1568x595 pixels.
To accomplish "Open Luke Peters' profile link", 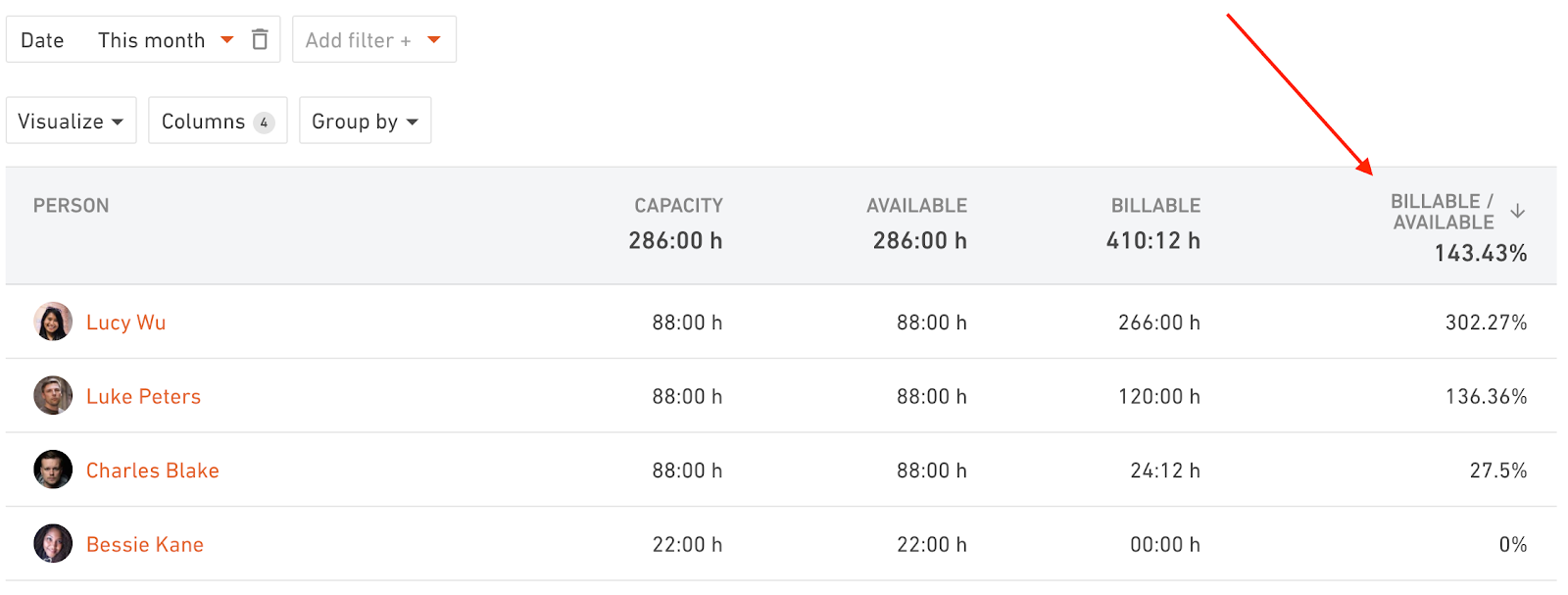I will (x=143, y=396).
